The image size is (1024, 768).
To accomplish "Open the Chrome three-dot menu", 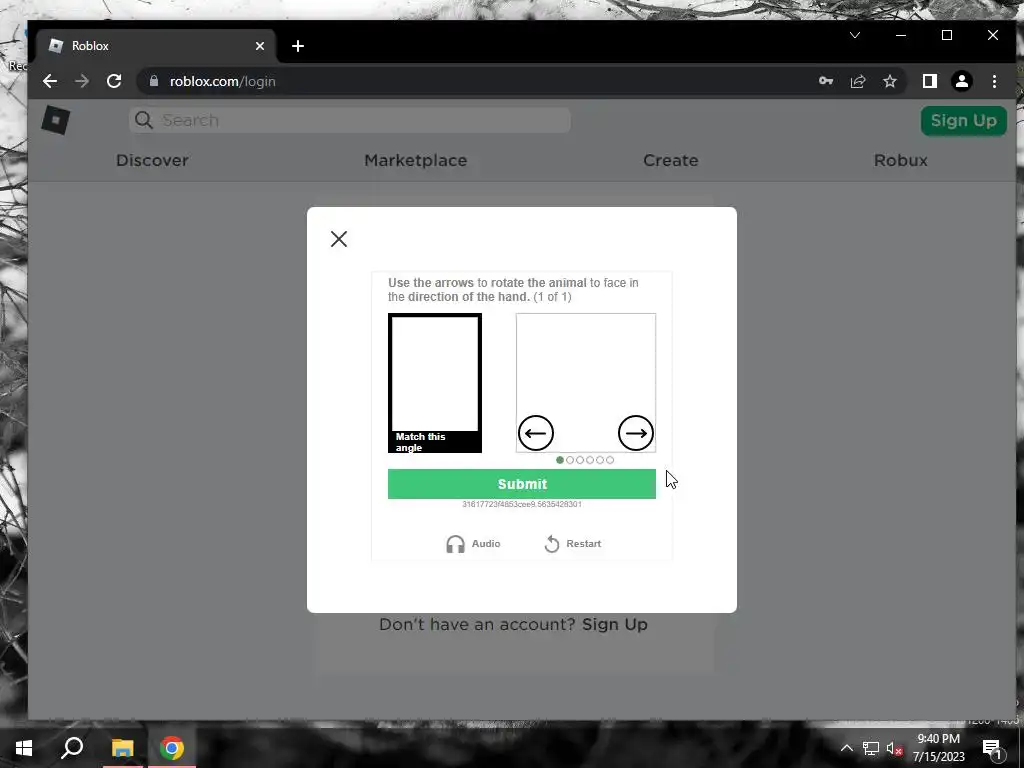I will [994, 81].
